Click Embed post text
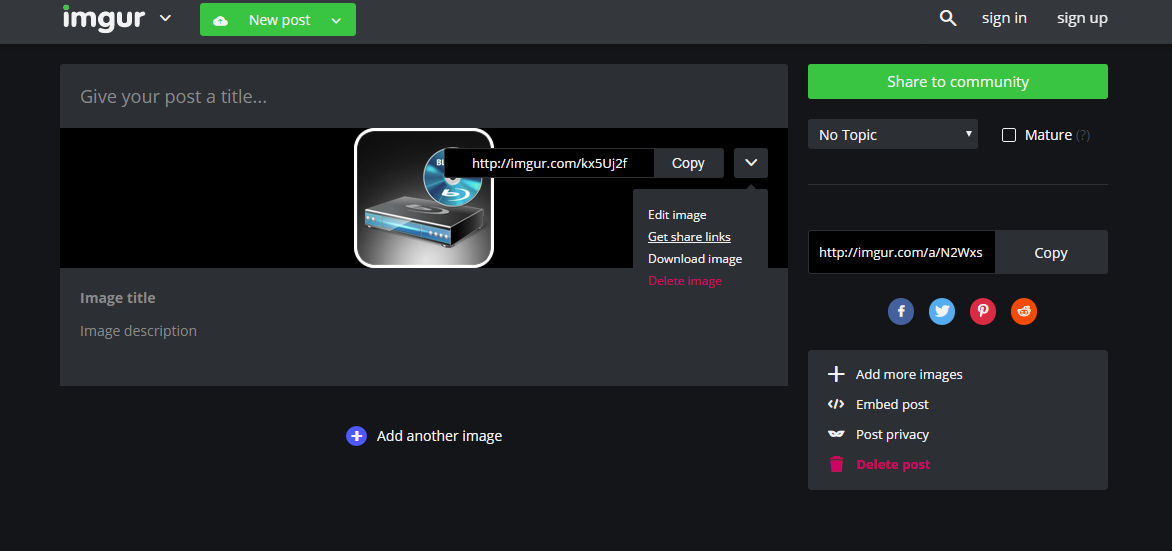Image resolution: width=1172 pixels, height=551 pixels. tap(892, 404)
